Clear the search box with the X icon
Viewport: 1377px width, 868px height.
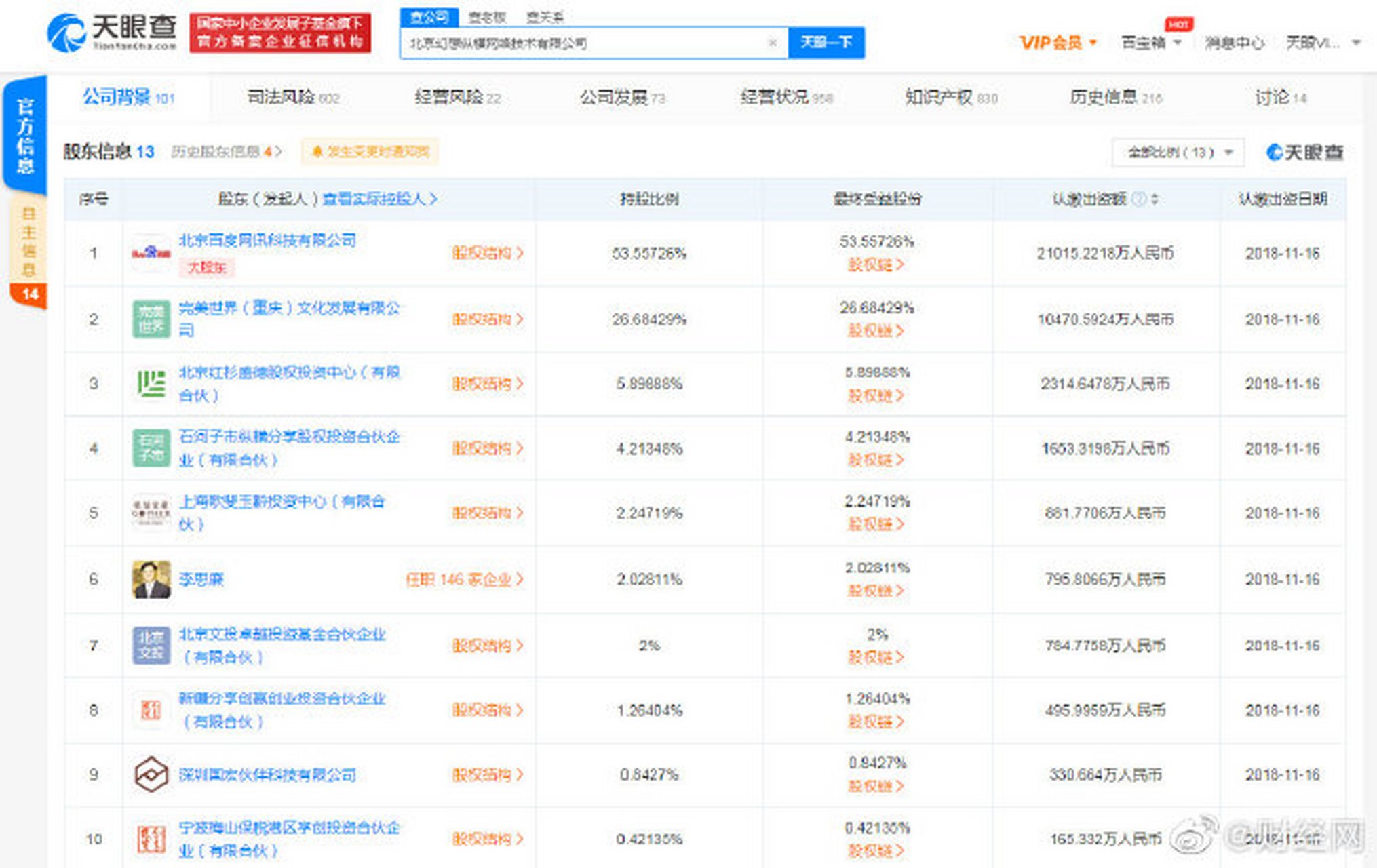[772, 43]
